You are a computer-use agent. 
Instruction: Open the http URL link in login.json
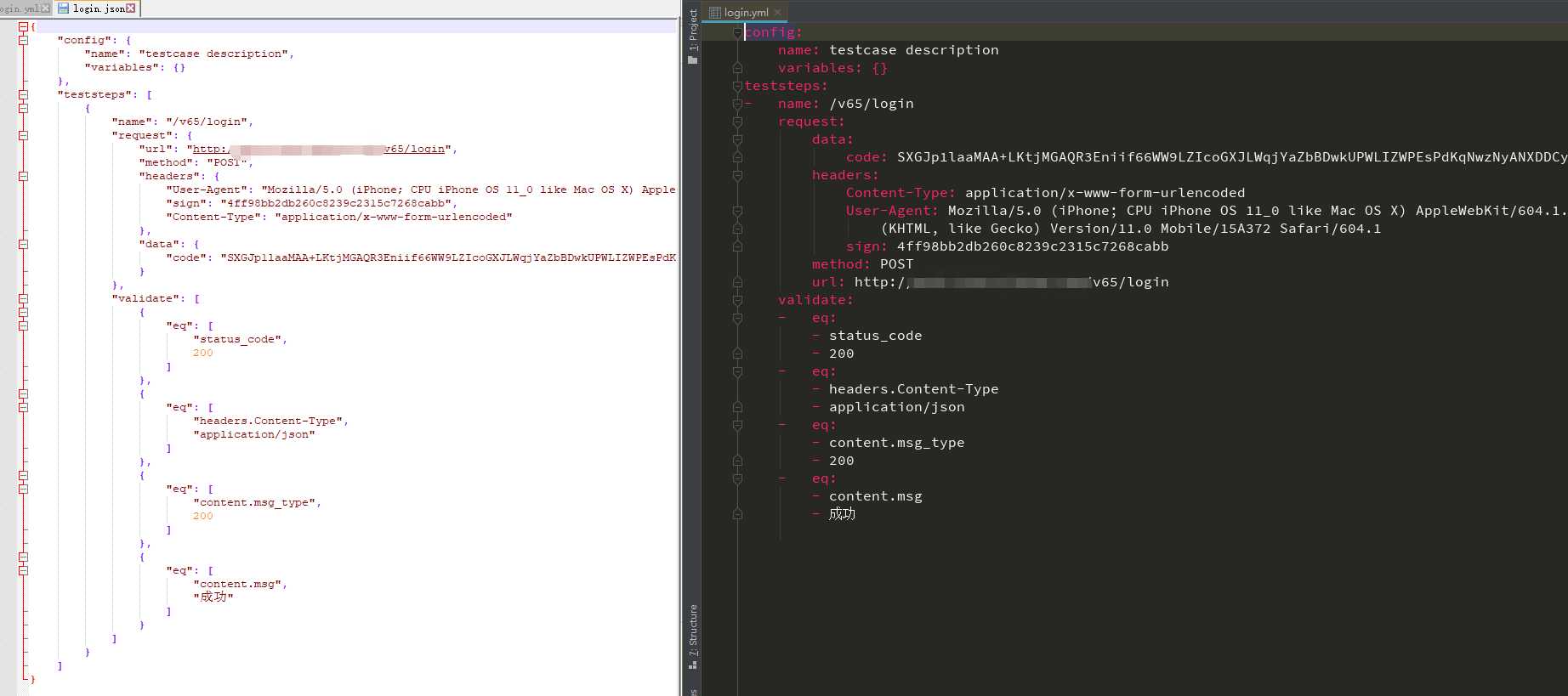[319, 149]
